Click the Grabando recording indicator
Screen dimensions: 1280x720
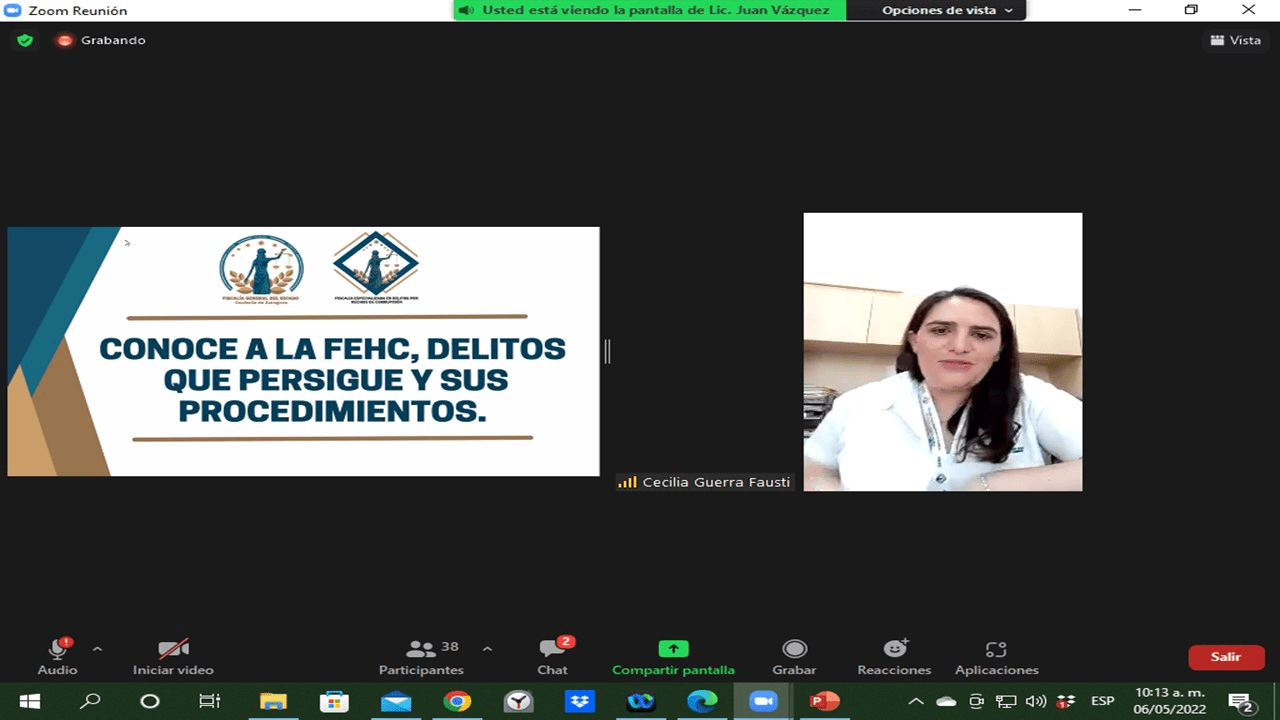(x=101, y=40)
